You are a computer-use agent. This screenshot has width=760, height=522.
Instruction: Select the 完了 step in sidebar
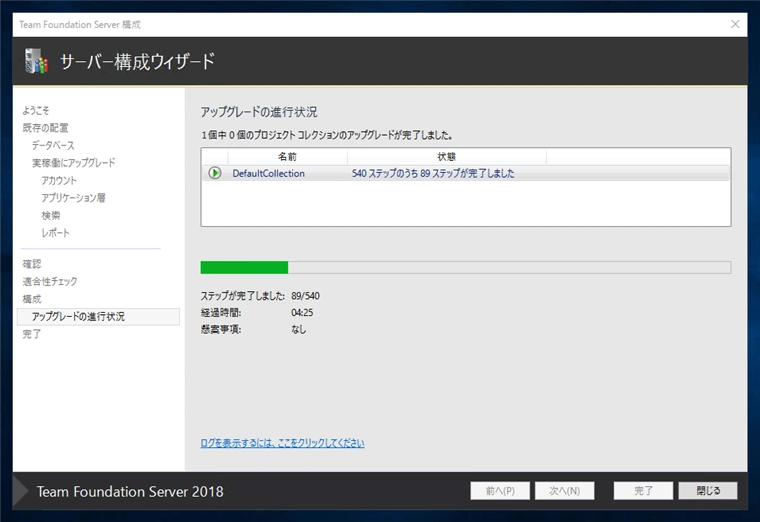click(32, 334)
